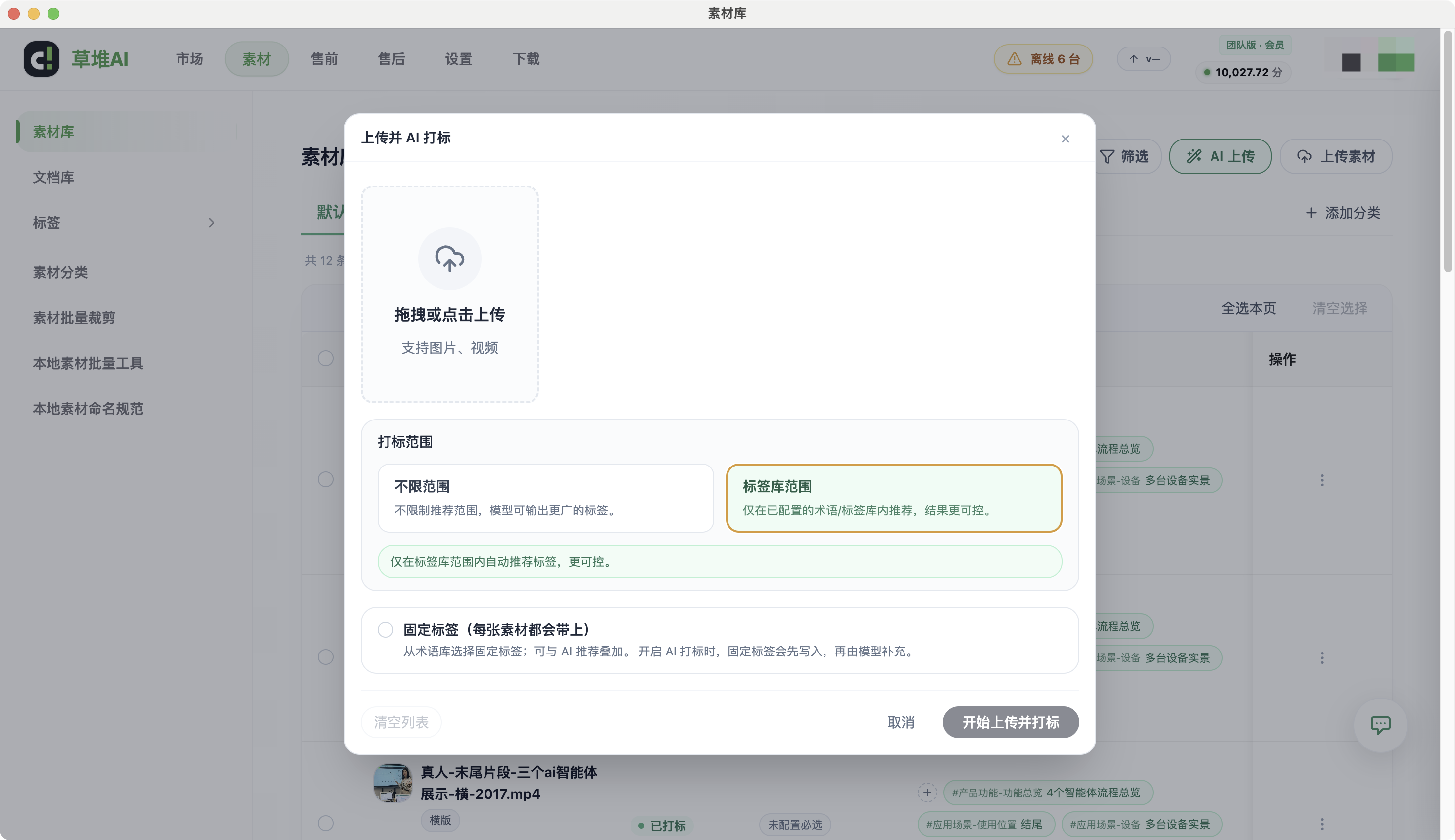Click the plus icon of 添加分类
This screenshot has width=1455, height=840.
pyautogui.click(x=1311, y=213)
